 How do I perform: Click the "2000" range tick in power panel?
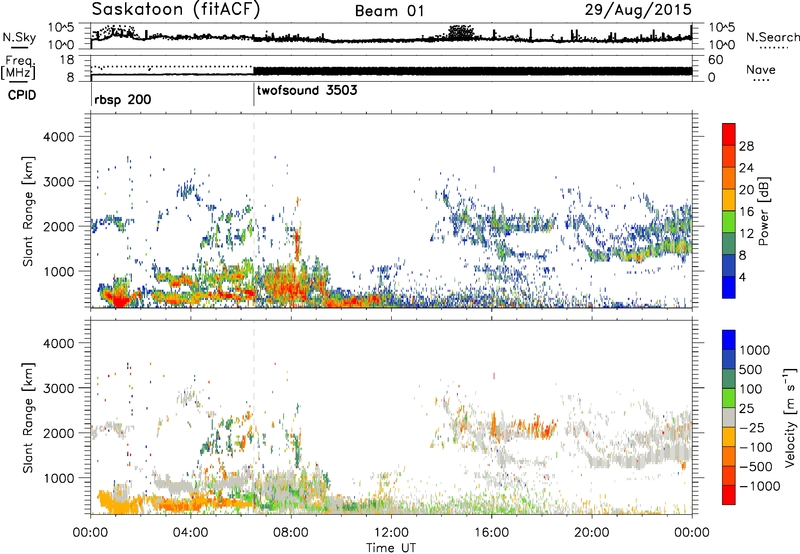58,226
